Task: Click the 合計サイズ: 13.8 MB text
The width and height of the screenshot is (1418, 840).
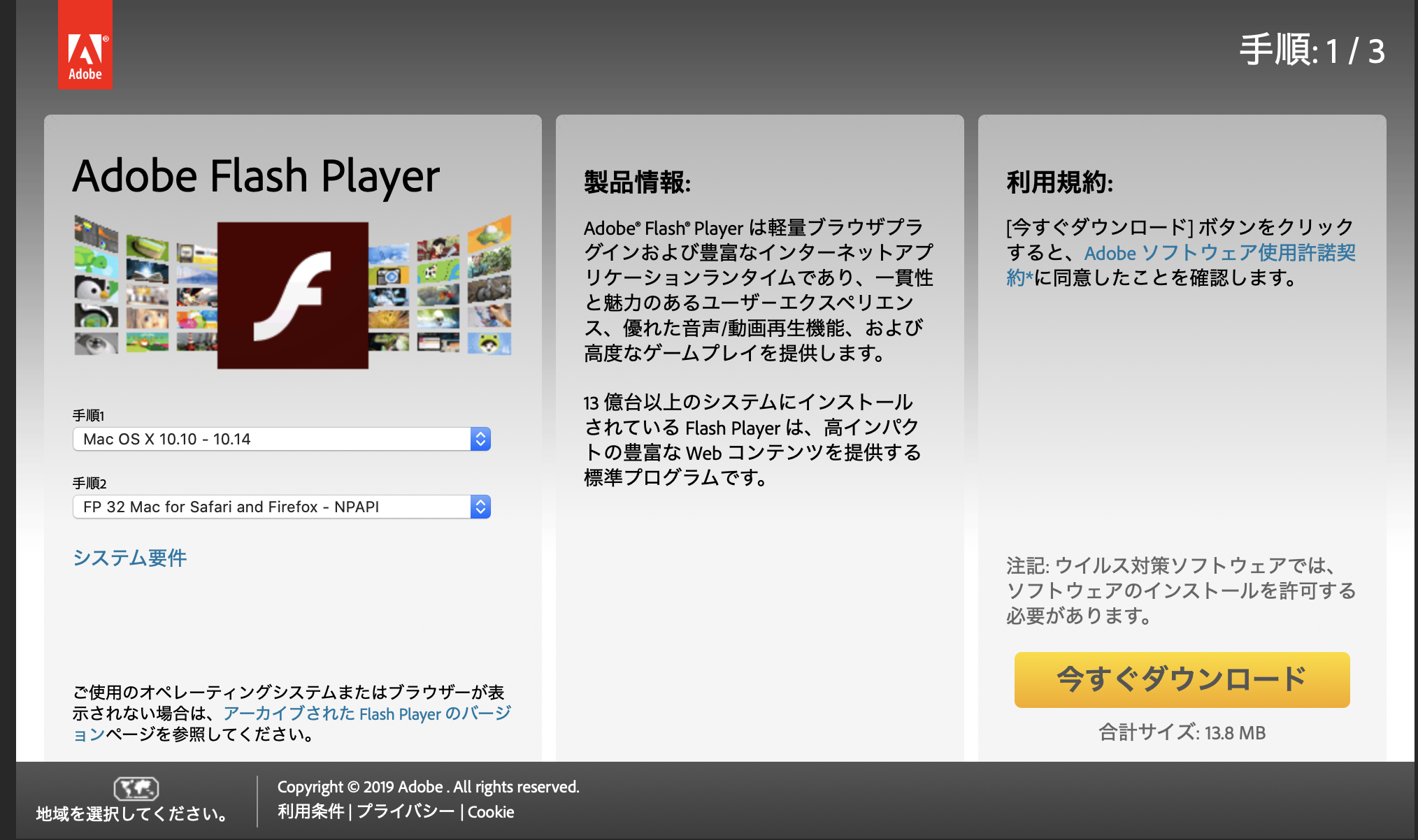Action: 1182,732
